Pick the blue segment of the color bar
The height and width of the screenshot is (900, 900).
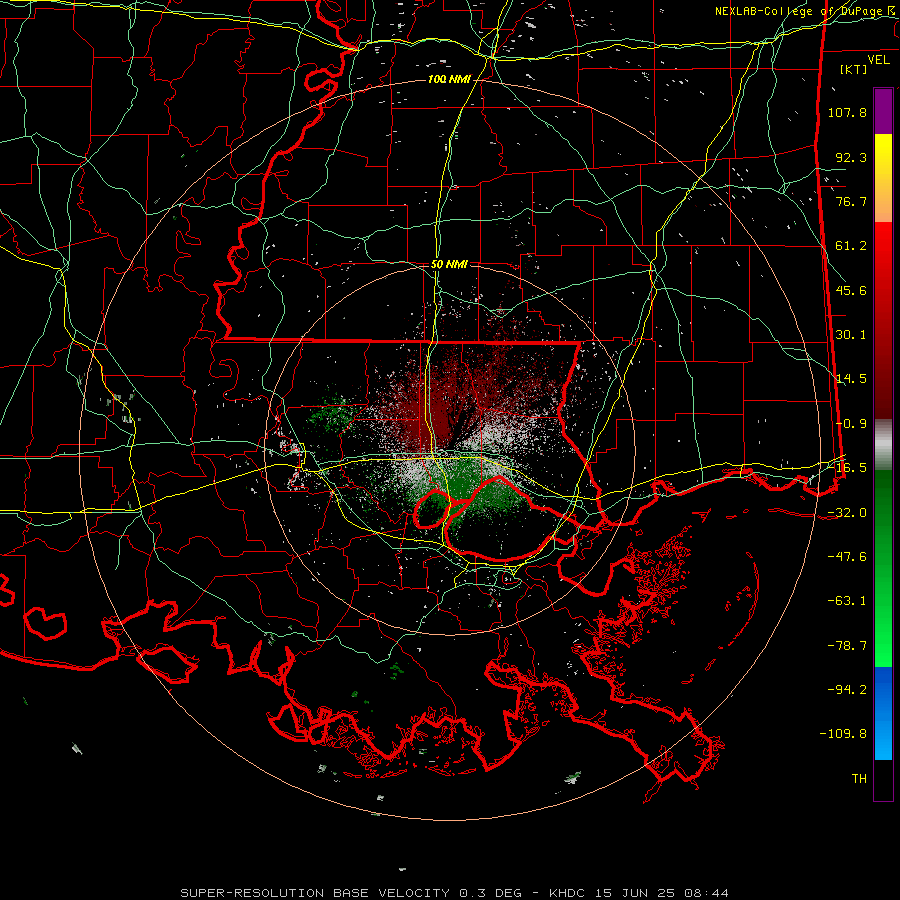(883, 713)
